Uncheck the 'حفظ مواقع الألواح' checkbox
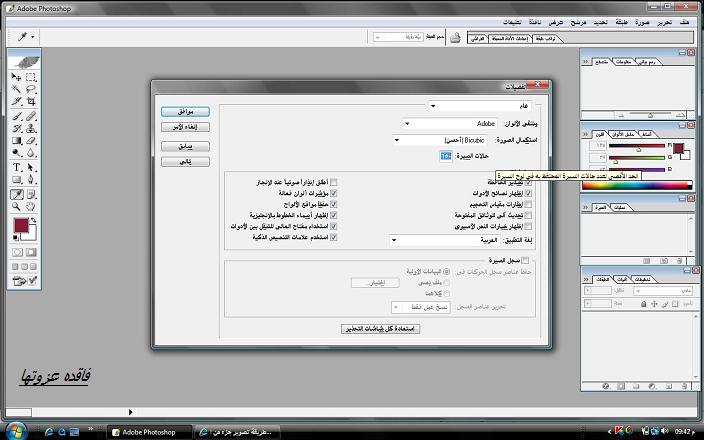This screenshot has width=704, height=440. click(334, 204)
